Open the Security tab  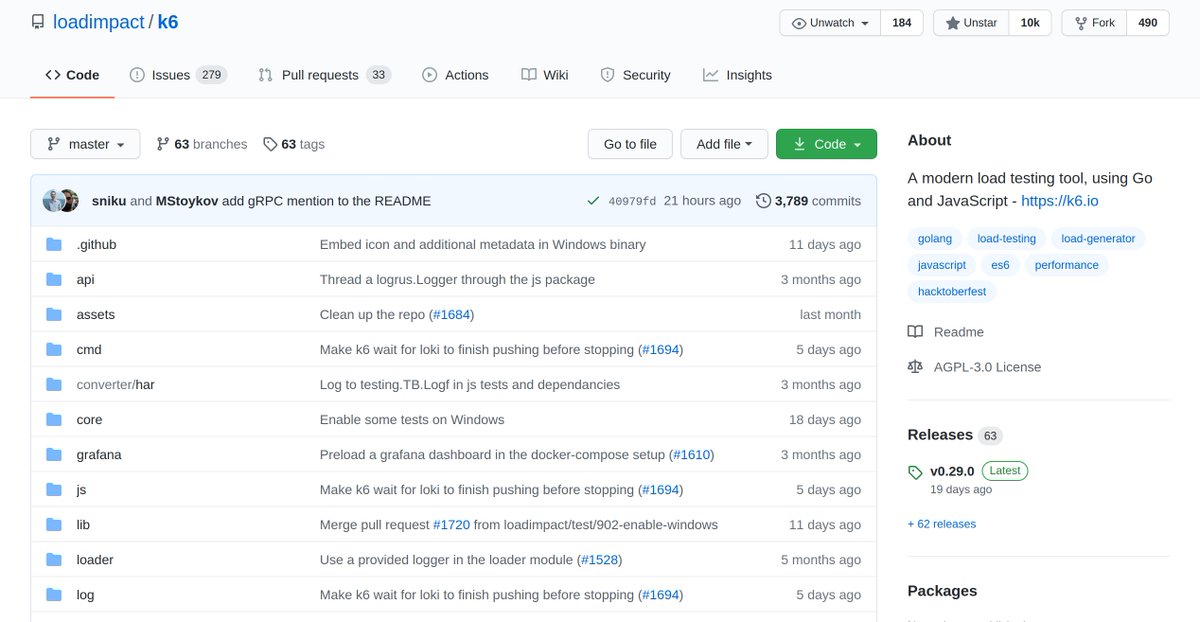(636, 75)
